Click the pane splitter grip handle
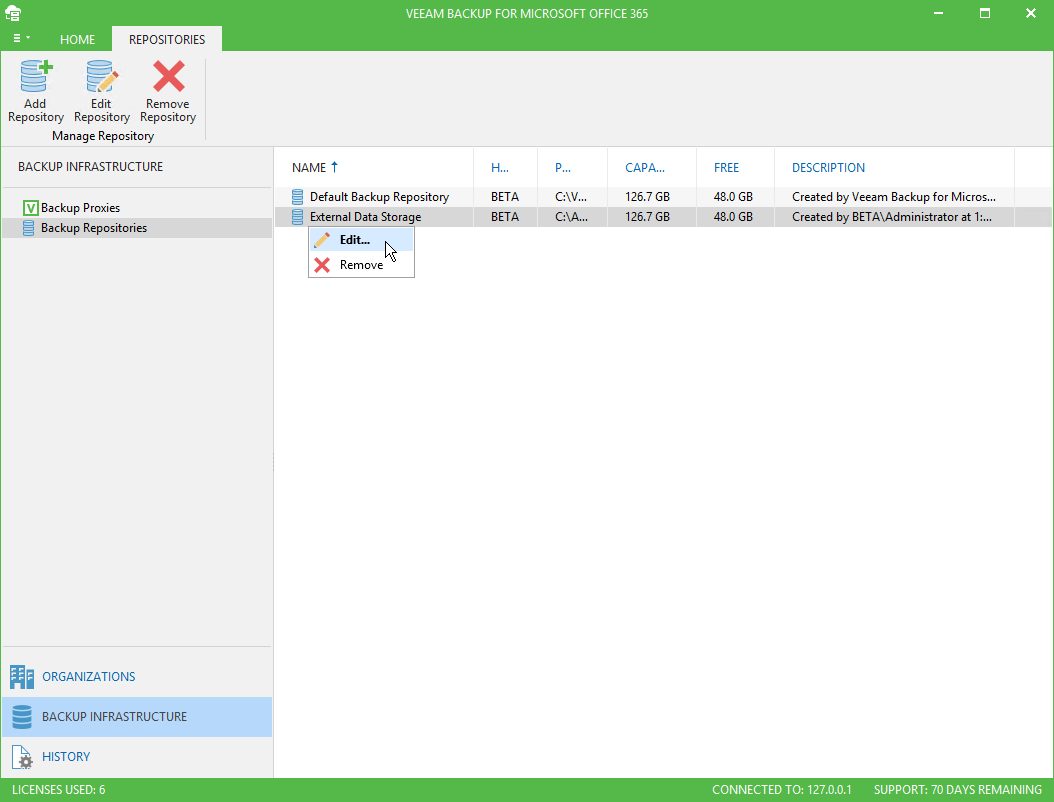This screenshot has width=1054, height=802. point(273,462)
